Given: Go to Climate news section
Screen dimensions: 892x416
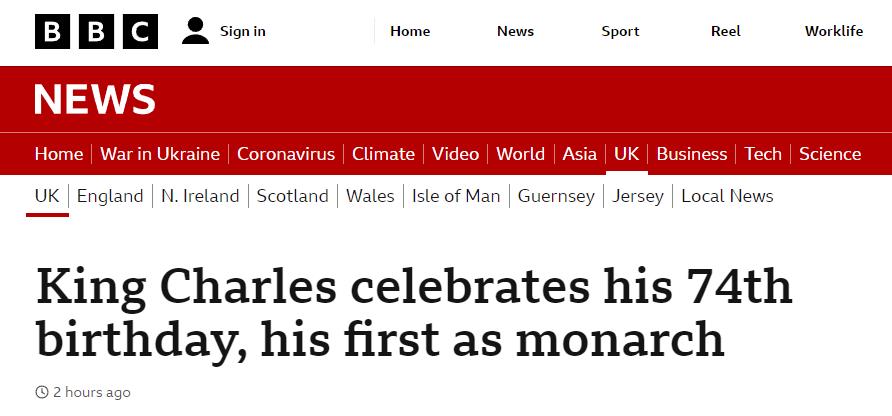Looking at the screenshot, I should click(383, 154).
